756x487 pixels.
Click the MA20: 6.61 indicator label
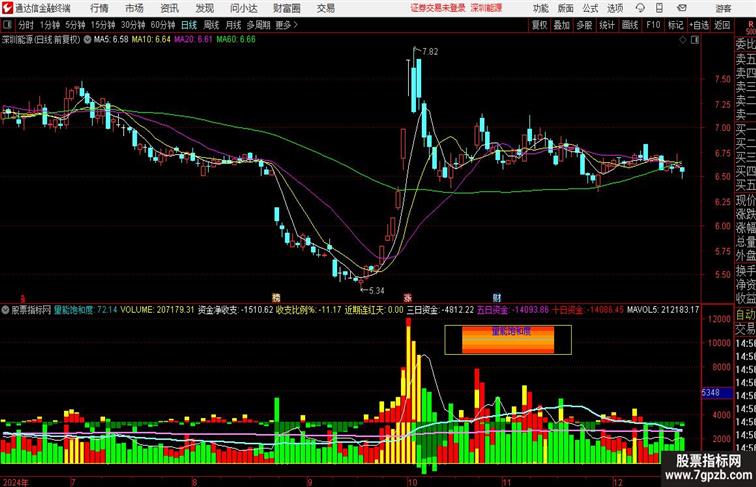click(x=193, y=40)
